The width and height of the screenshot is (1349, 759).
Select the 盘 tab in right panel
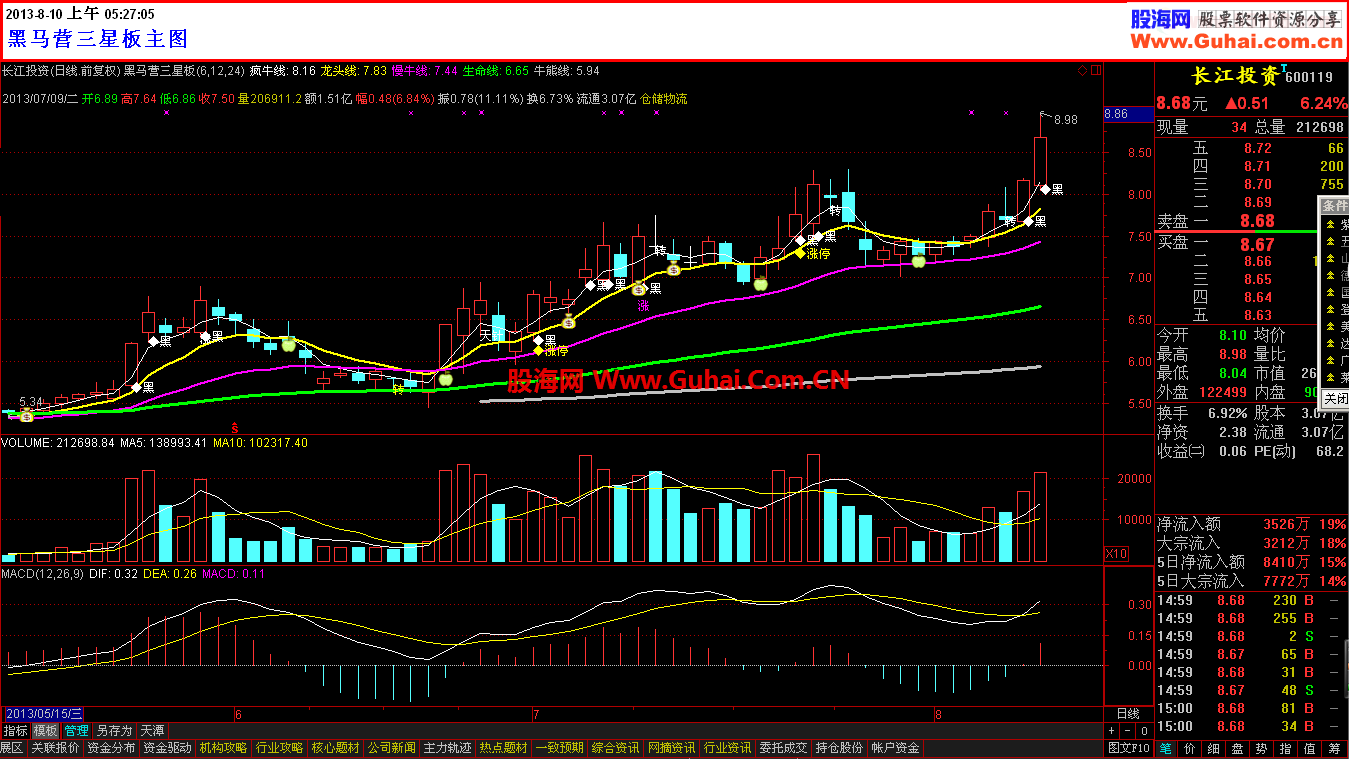[x=1237, y=748]
